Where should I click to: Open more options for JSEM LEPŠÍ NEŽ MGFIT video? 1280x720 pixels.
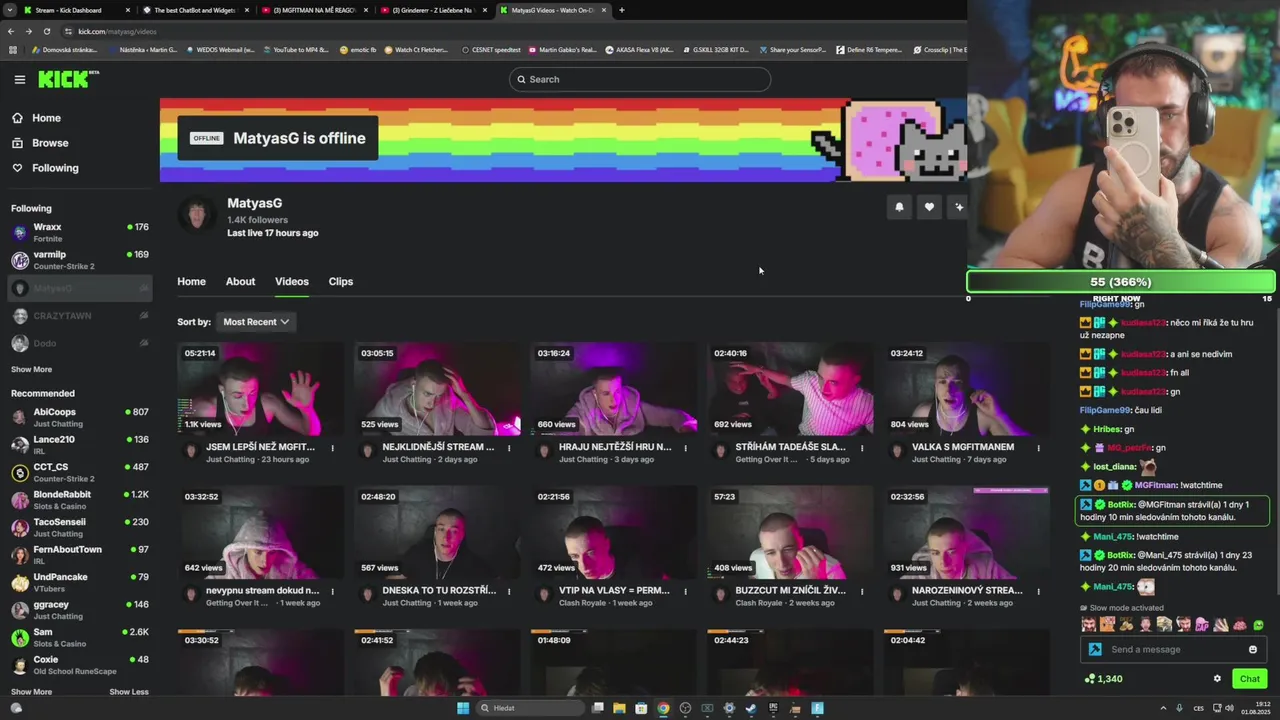pos(333,448)
